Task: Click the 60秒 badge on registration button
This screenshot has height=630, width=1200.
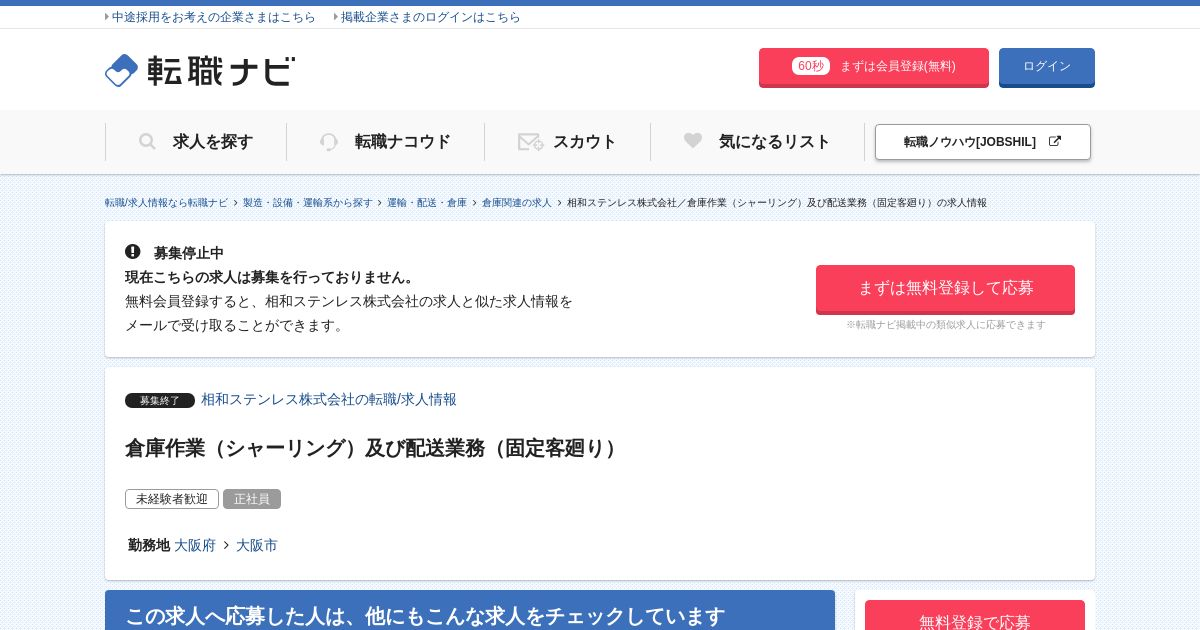Action: (811, 66)
